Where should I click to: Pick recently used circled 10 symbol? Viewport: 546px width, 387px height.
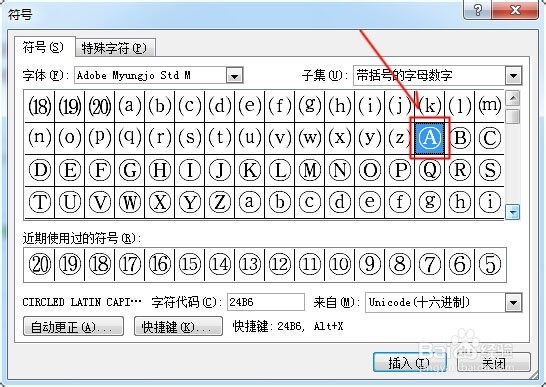340,264
